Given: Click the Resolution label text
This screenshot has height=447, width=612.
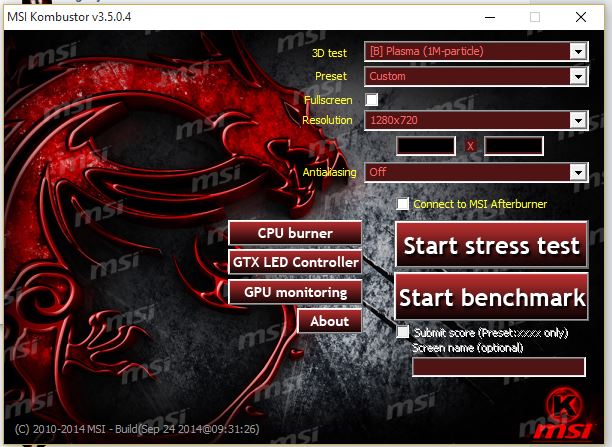Looking at the screenshot, I should tap(327, 120).
